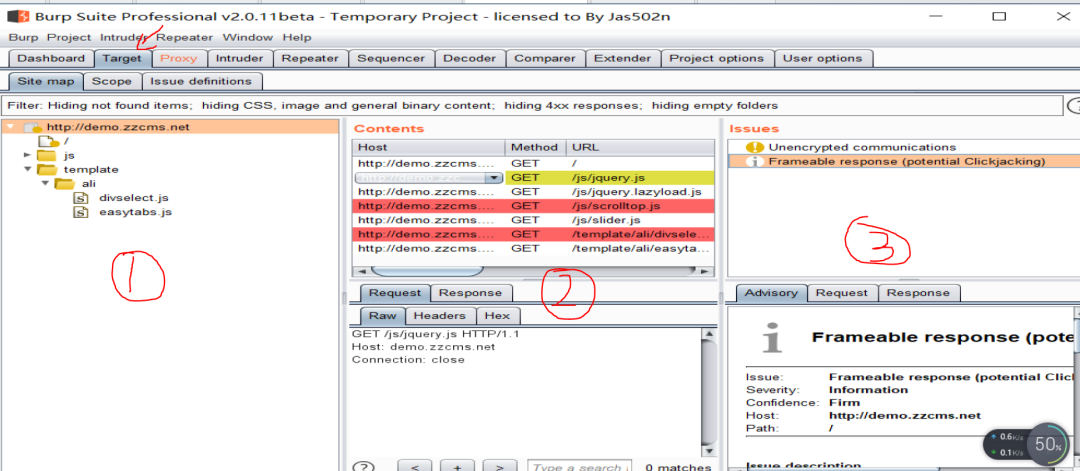The width and height of the screenshot is (1080, 471).
Task: Collapse the template folder node
Action: 28,169
